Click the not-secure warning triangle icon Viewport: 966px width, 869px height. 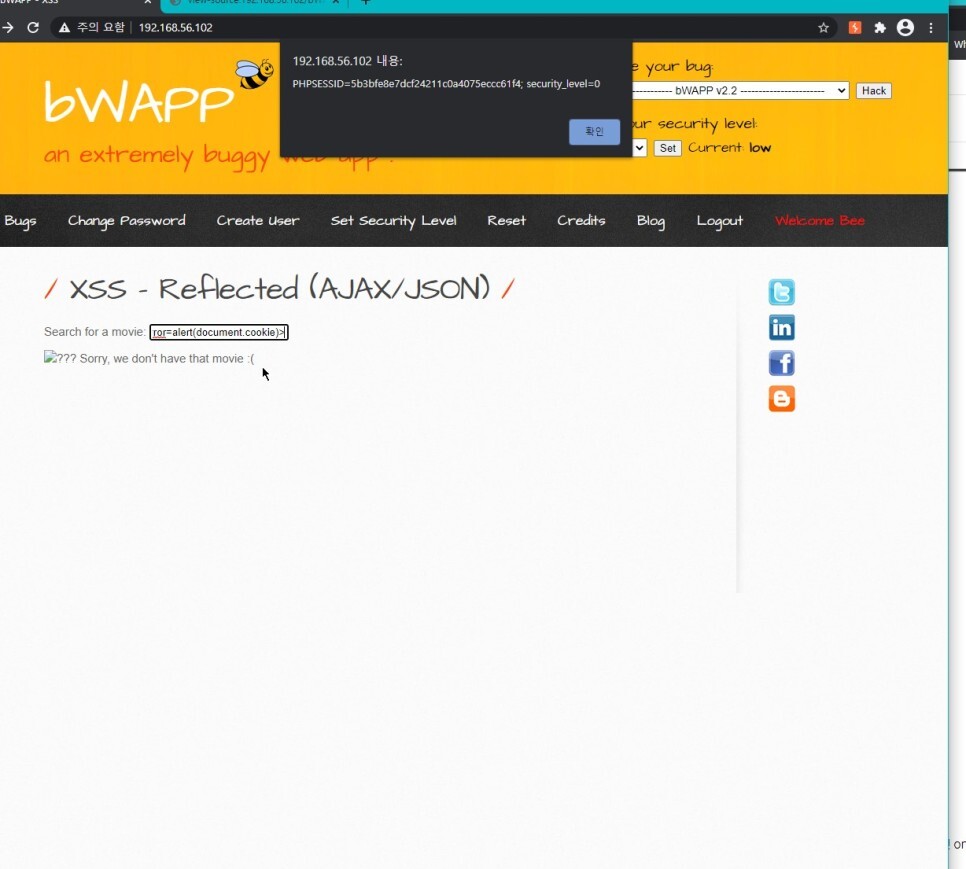tap(64, 28)
